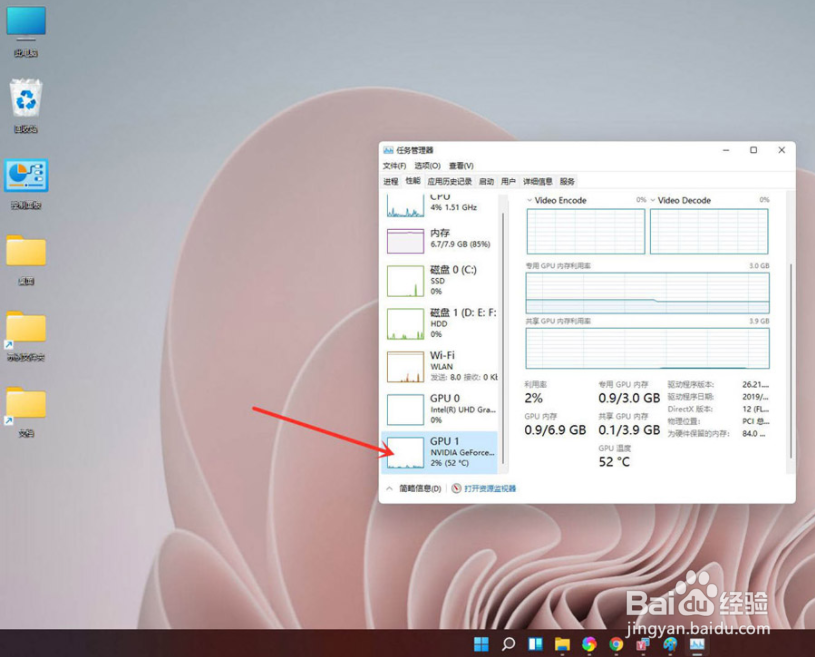Open the 文件(F) menu
This screenshot has width=815, height=657.
click(x=395, y=166)
